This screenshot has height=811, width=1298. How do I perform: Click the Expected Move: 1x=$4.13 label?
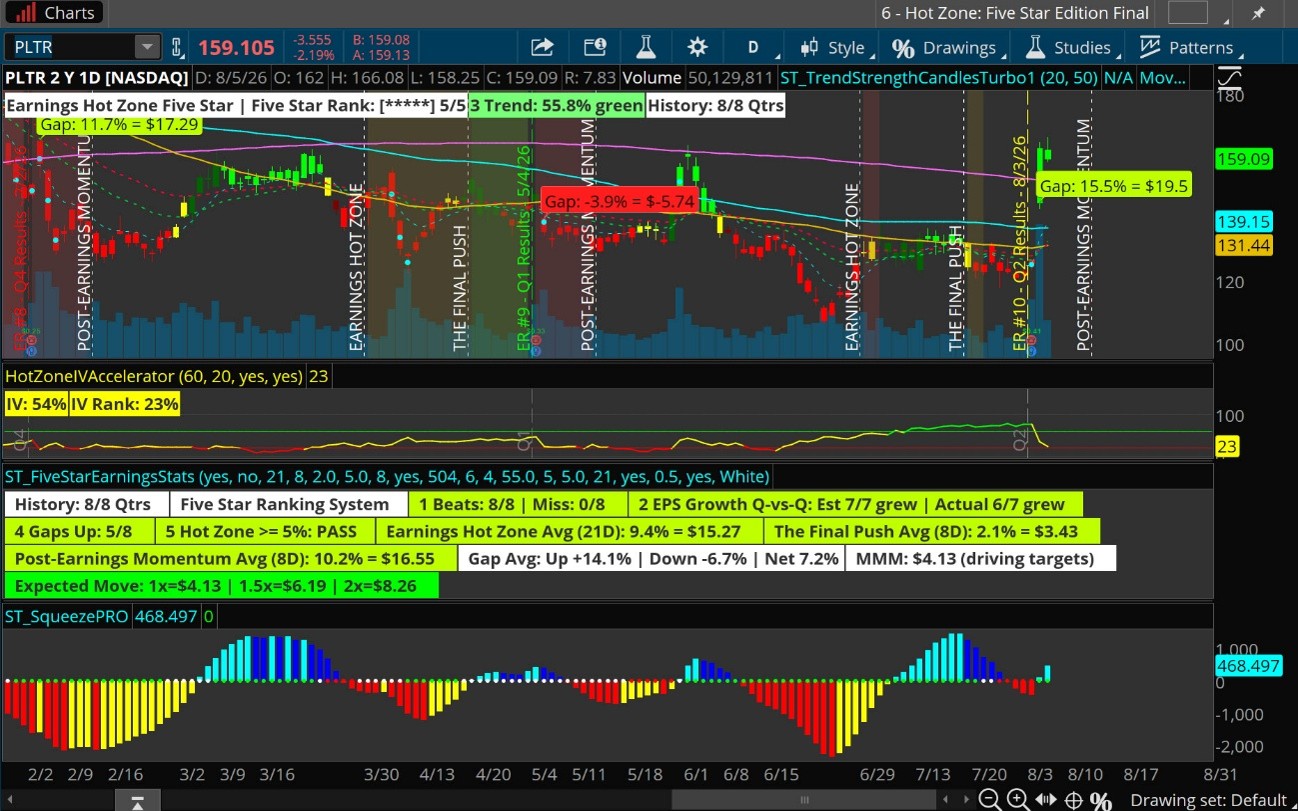pos(221,585)
